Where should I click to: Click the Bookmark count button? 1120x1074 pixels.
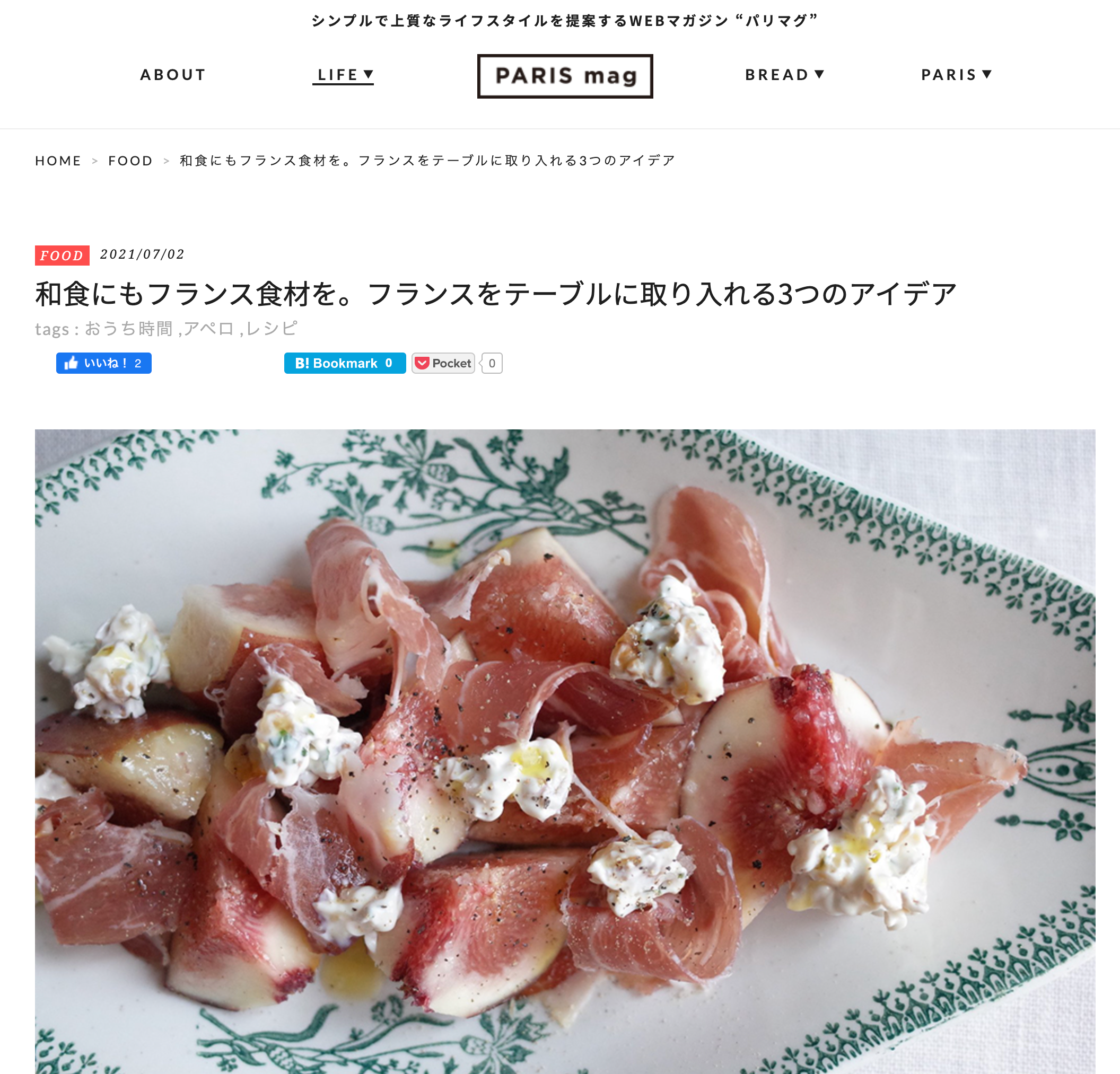tap(345, 363)
